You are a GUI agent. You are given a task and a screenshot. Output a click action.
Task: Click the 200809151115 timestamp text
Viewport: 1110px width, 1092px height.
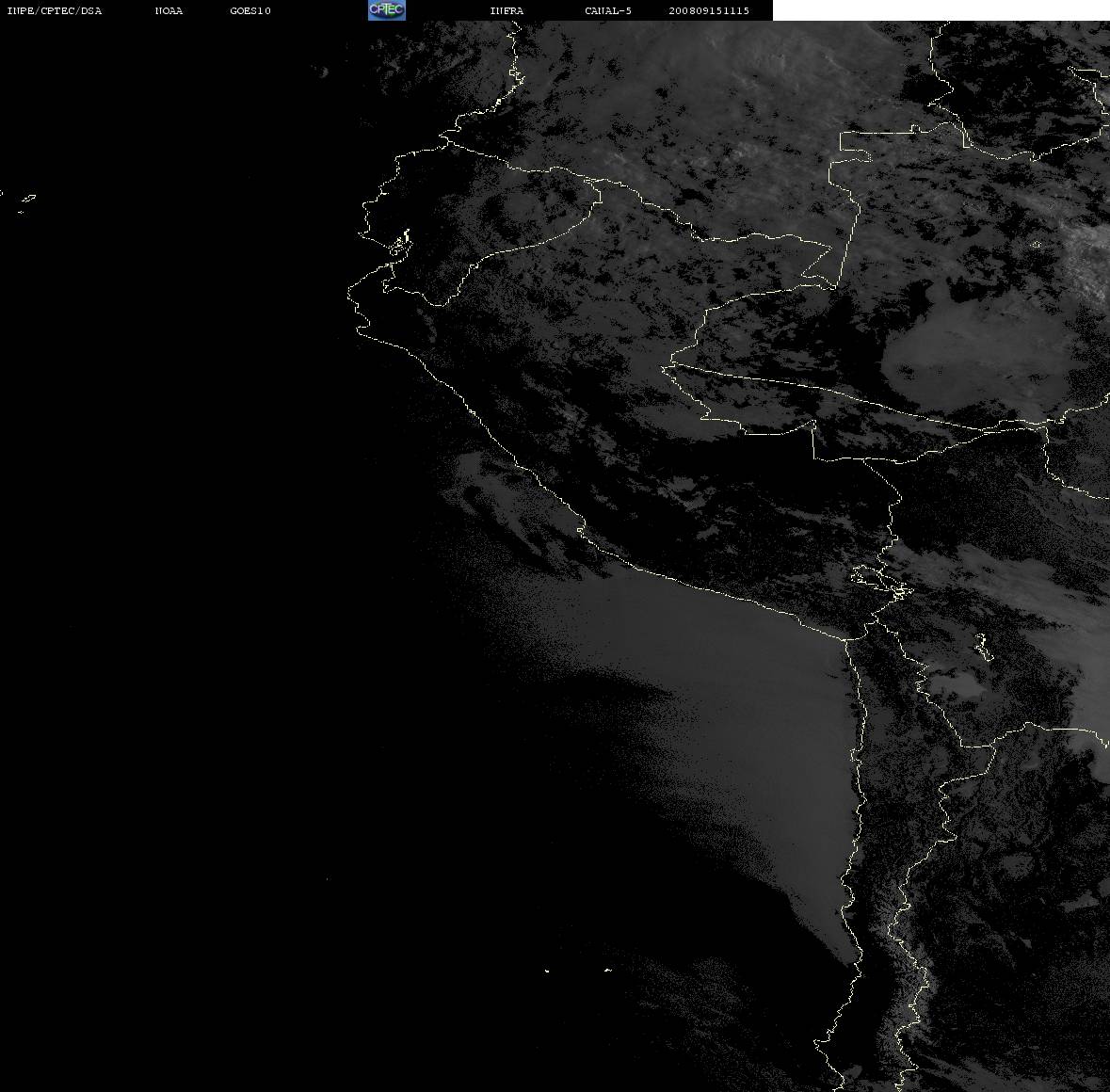point(709,10)
